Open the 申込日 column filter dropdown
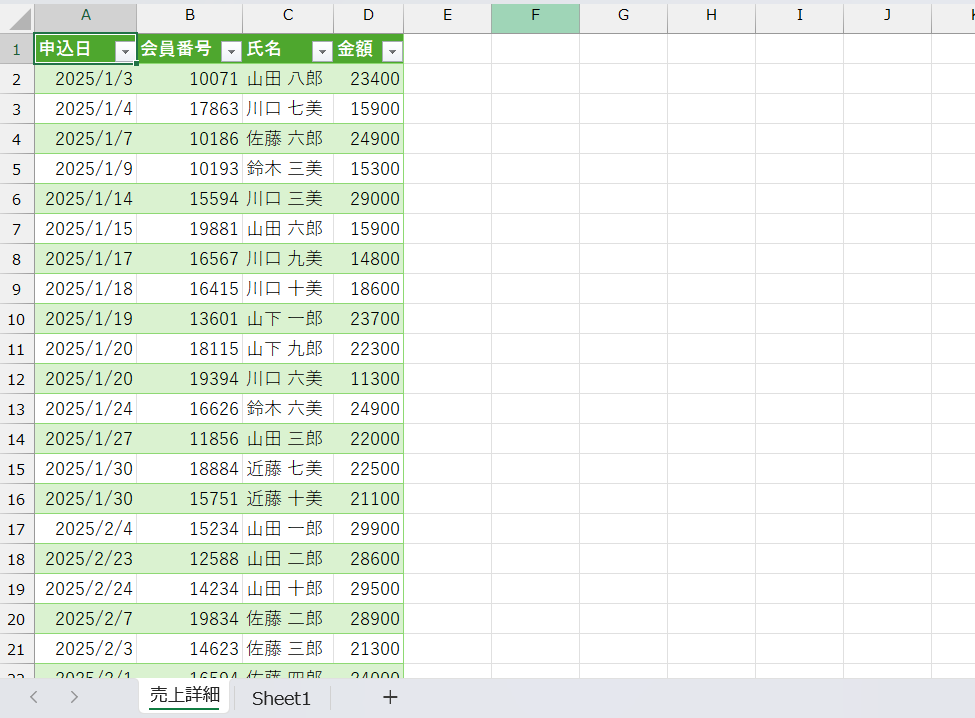Screen dimensions: 975x718 pos(125,51)
